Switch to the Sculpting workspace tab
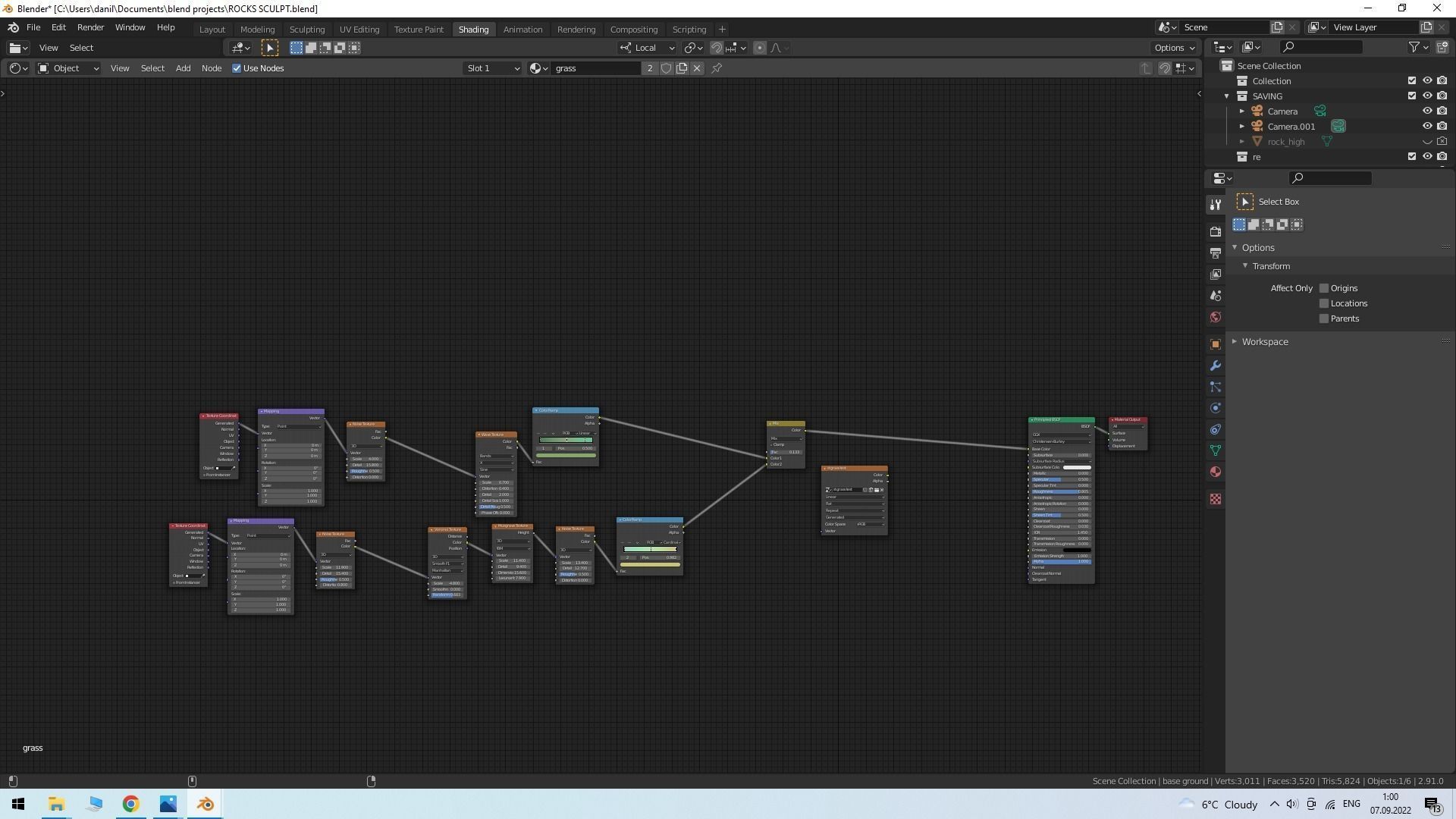Viewport: 1456px width, 819px height. click(307, 29)
